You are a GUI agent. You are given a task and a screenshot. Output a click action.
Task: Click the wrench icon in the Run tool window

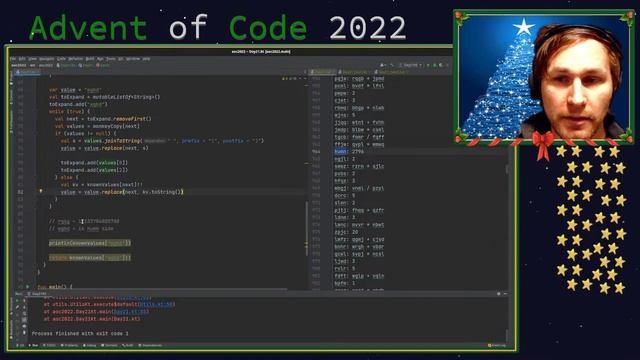point(17,307)
